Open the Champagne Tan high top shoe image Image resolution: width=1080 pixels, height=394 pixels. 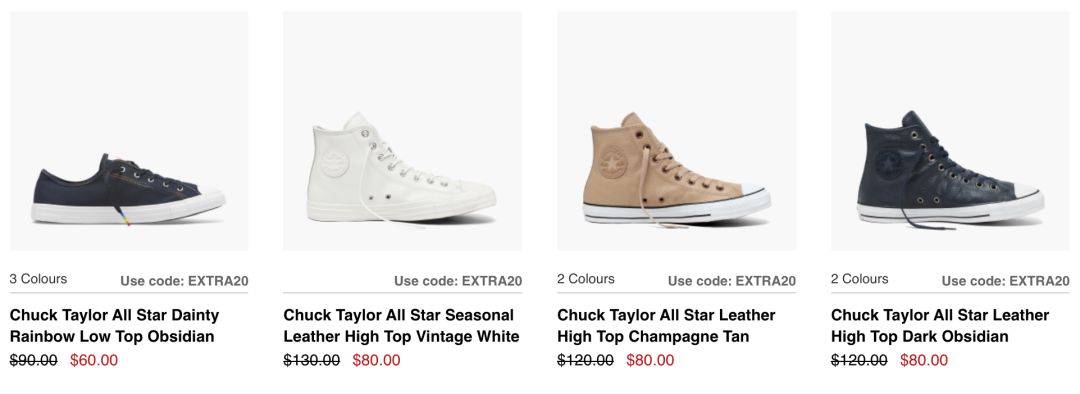(x=676, y=131)
